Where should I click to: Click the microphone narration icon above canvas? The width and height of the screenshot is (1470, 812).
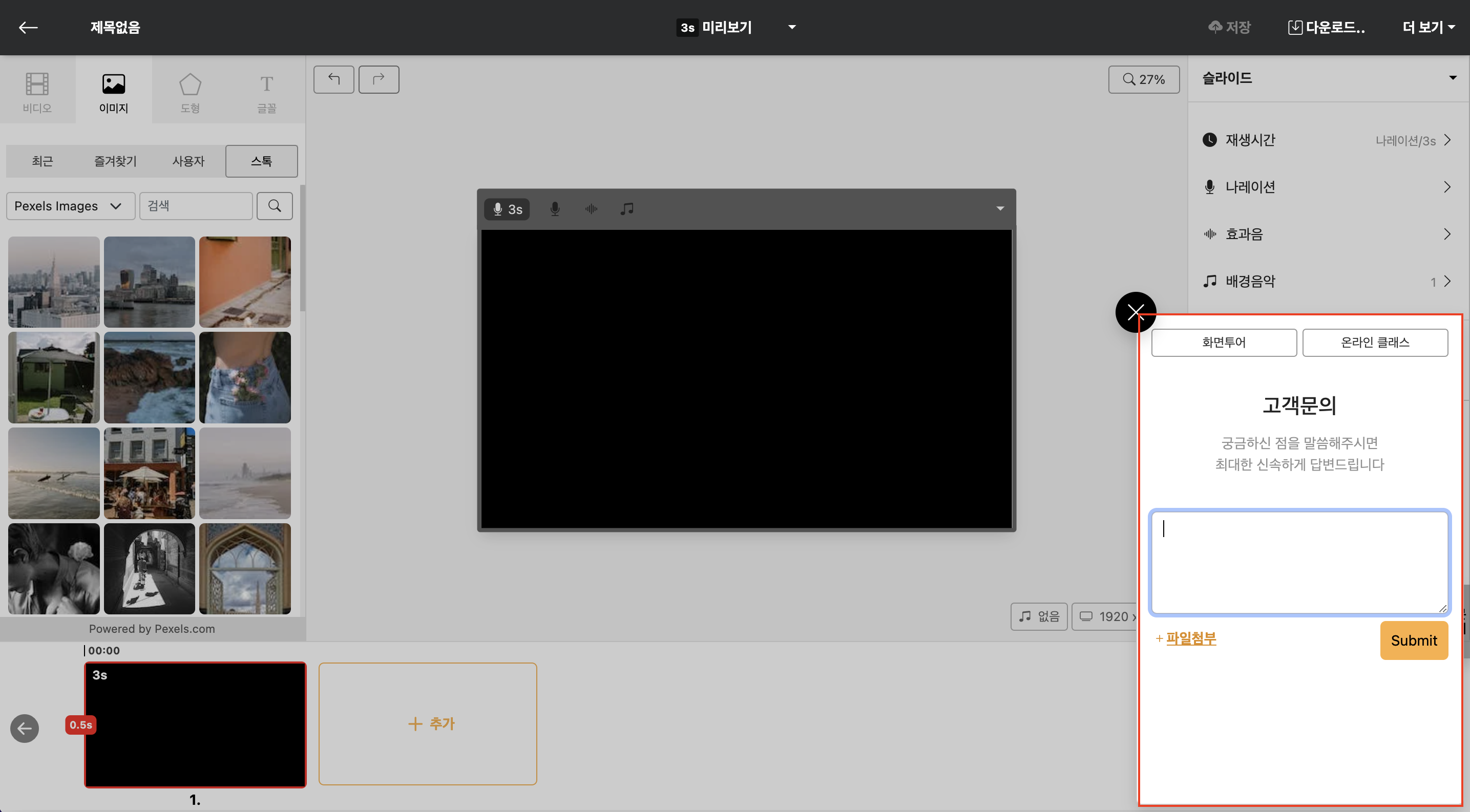pyautogui.click(x=555, y=209)
